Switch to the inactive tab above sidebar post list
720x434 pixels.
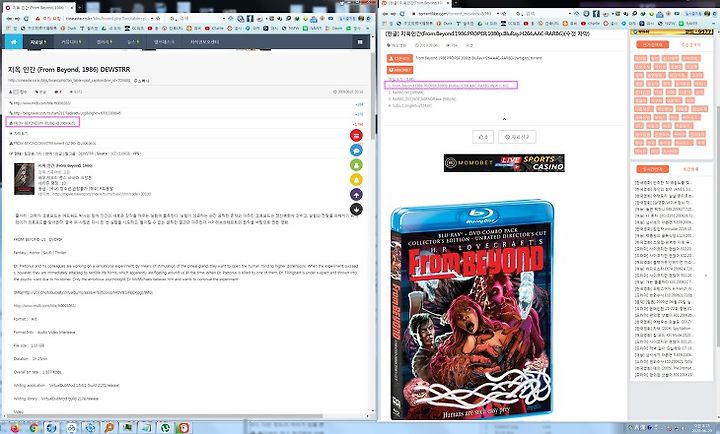[690, 169]
